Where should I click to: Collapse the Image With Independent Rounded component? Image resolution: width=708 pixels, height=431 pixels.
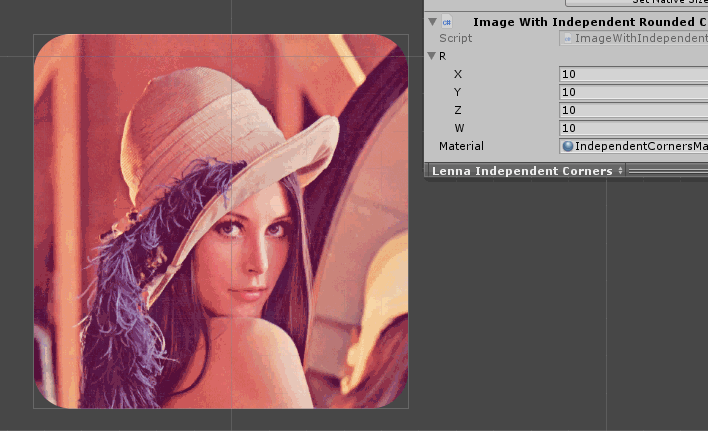tap(433, 22)
